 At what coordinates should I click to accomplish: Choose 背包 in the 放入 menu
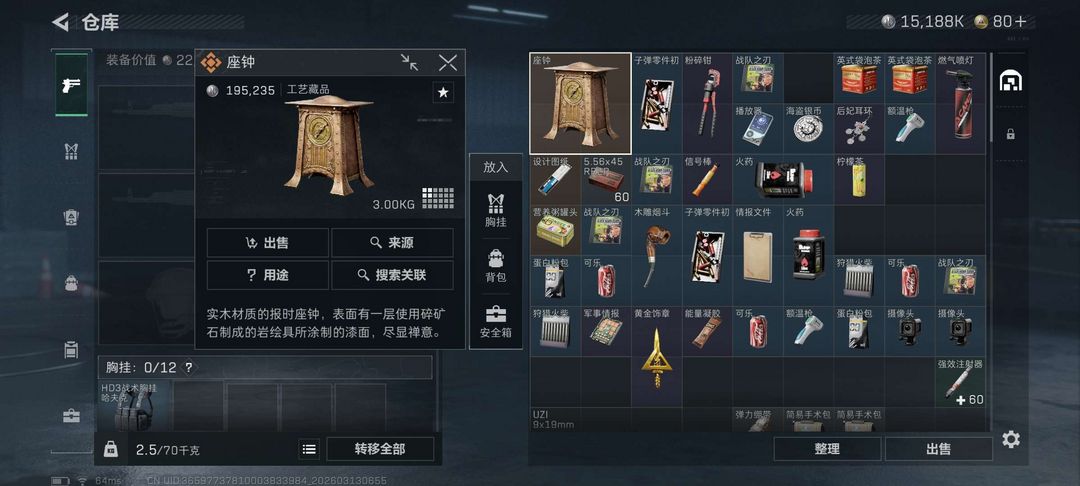tap(495, 266)
